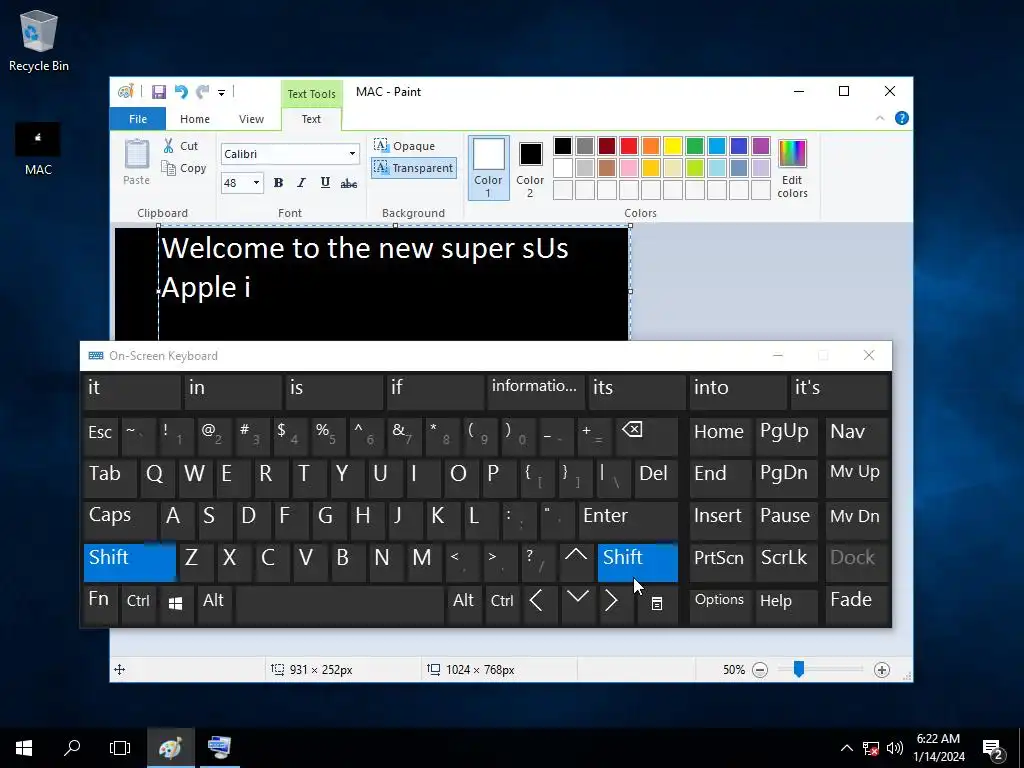
Task: Open the Edit colors dialog
Action: click(x=792, y=168)
